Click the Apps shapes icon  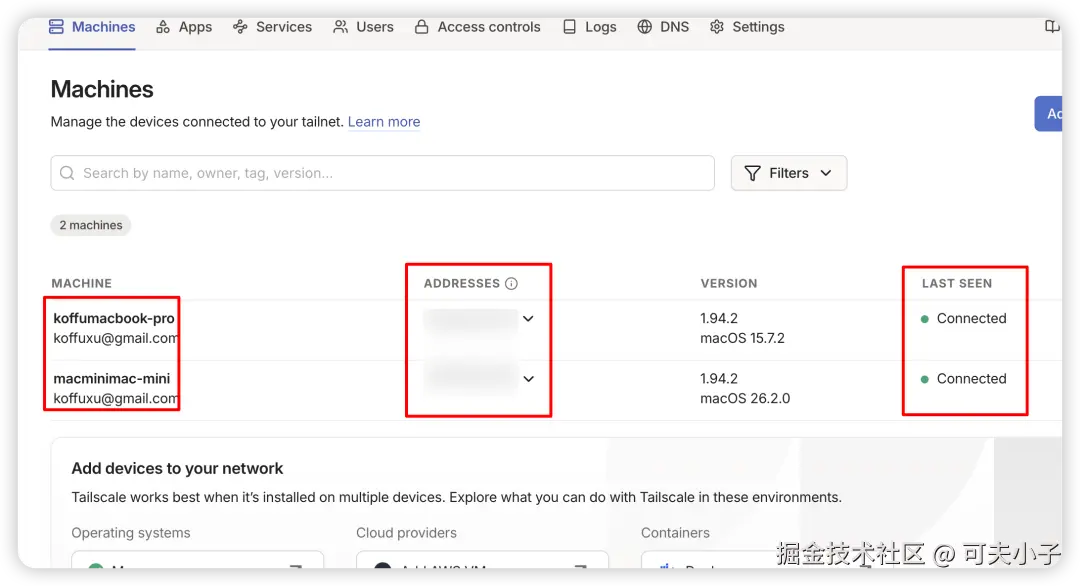tap(163, 27)
